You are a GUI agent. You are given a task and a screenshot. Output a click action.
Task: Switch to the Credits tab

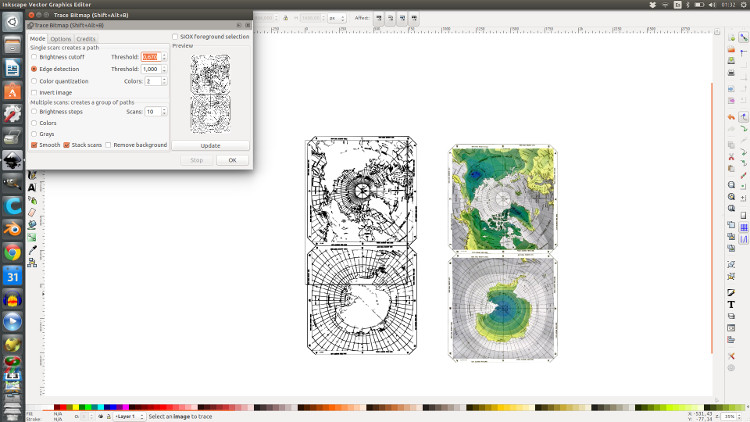[x=86, y=39]
